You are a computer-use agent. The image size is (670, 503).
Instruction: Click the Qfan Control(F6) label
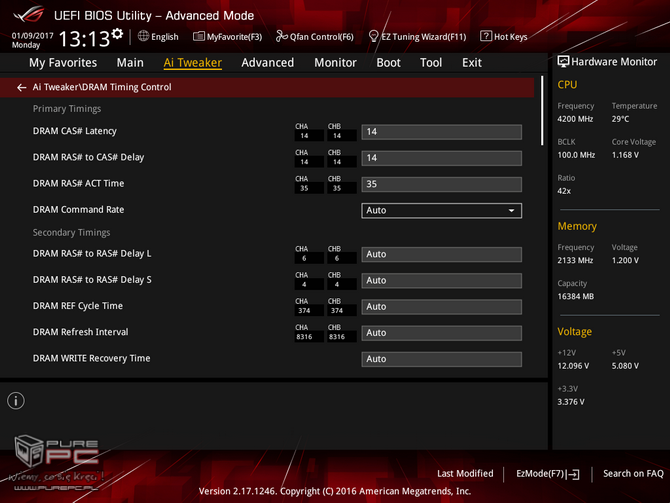[322, 37]
